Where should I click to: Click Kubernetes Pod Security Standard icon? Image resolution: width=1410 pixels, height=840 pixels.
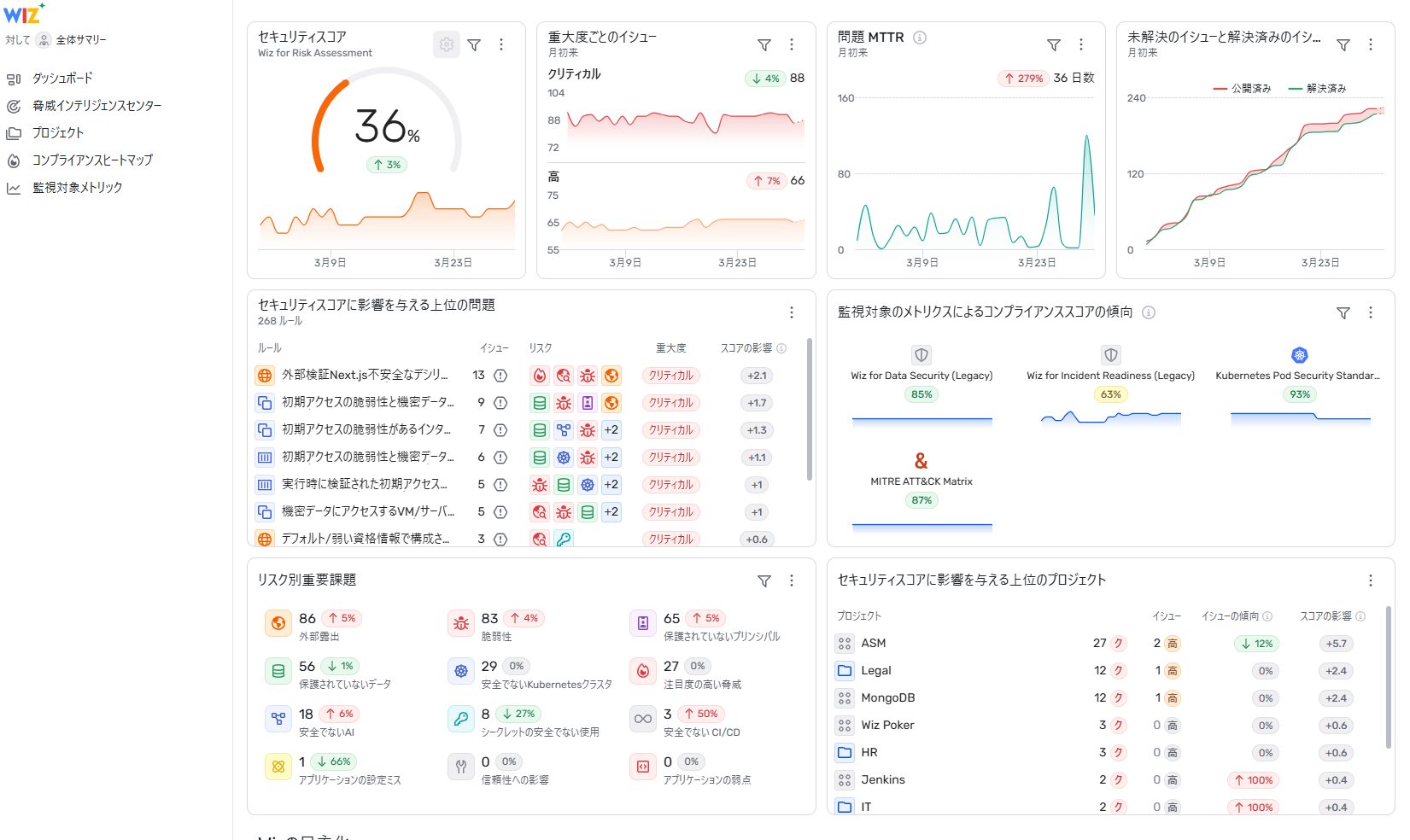[1299, 355]
